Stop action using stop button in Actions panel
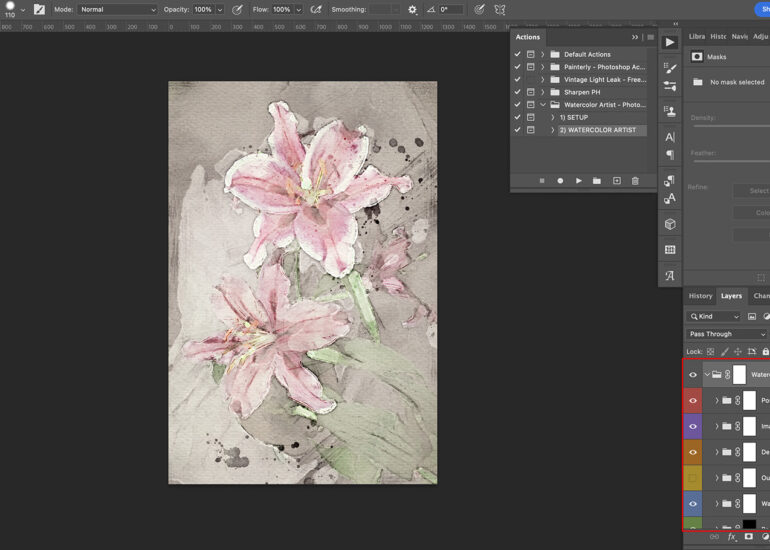Viewport: 770px width, 550px height. 542,181
